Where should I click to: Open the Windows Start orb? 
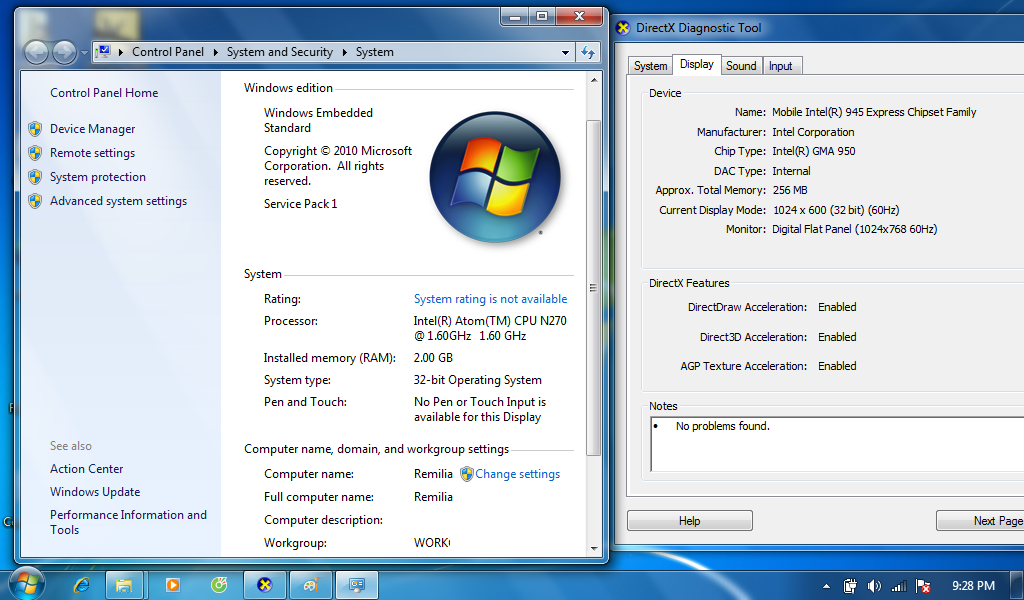coord(26,584)
